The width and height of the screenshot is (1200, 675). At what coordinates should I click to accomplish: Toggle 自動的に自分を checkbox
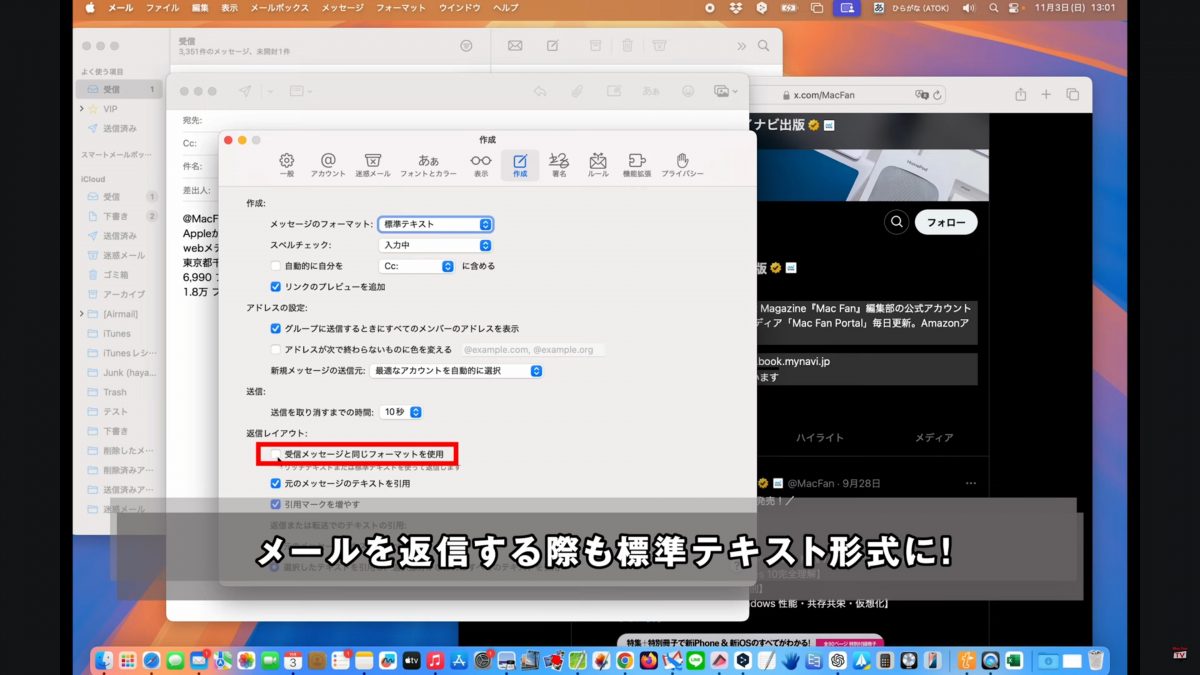click(x=276, y=266)
